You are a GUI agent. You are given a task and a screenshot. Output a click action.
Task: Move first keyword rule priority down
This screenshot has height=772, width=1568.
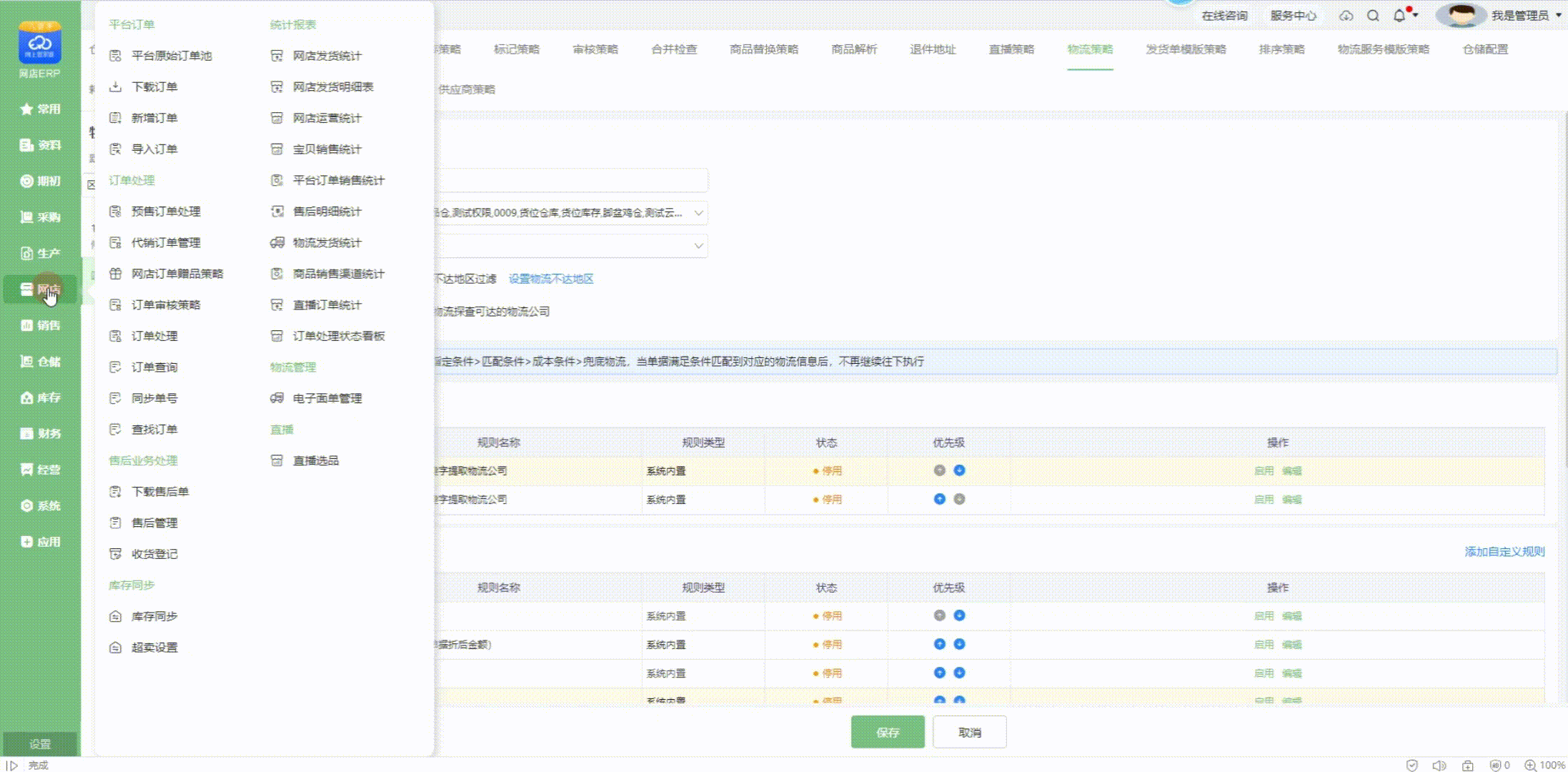959,470
